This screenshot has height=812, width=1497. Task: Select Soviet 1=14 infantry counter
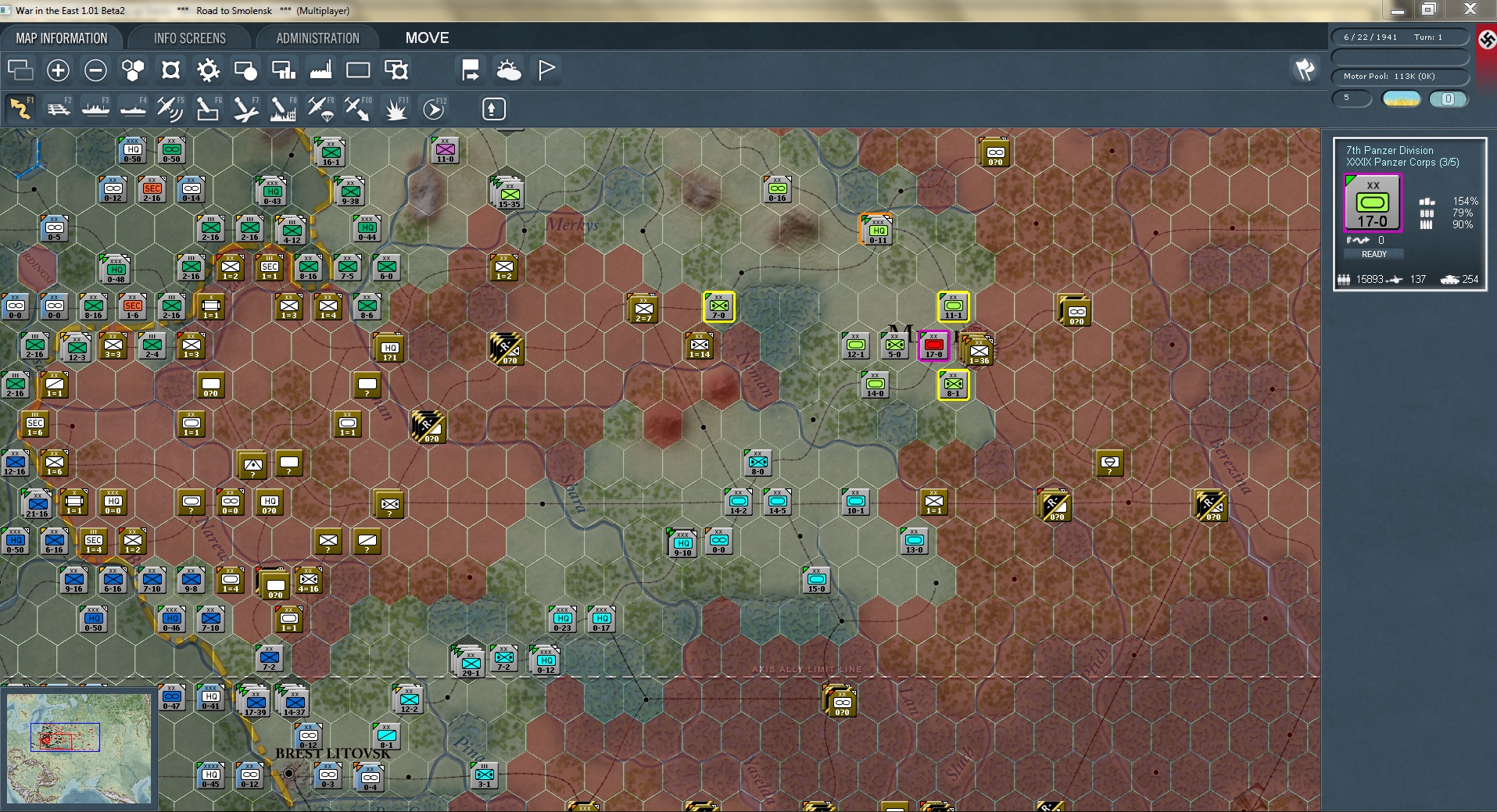[700, 345]
